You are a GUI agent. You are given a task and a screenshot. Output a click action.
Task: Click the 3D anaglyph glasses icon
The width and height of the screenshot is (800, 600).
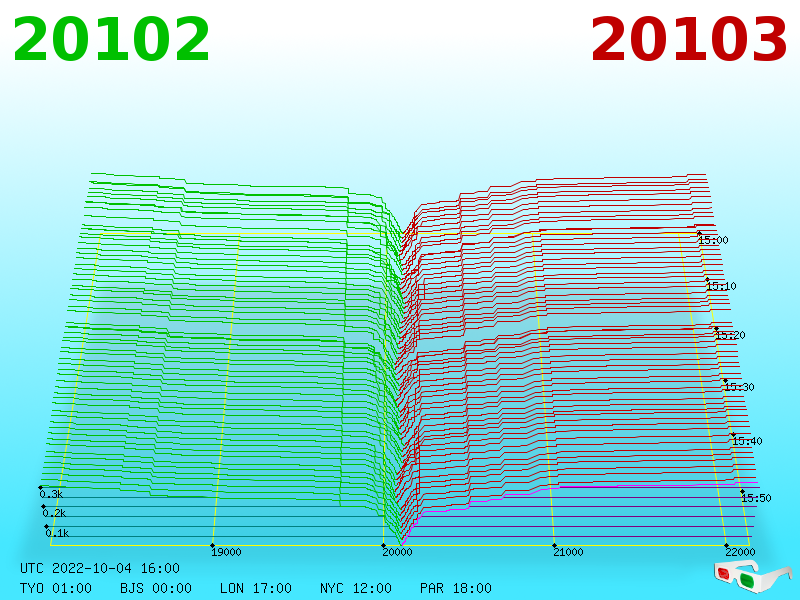tap(753, 576)
